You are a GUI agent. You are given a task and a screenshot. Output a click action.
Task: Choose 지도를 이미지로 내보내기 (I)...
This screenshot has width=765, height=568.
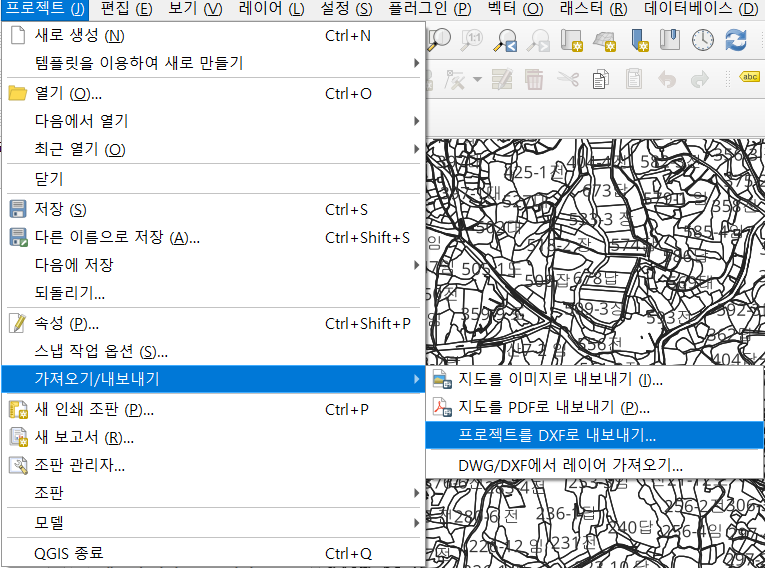[x=595, y=379]
